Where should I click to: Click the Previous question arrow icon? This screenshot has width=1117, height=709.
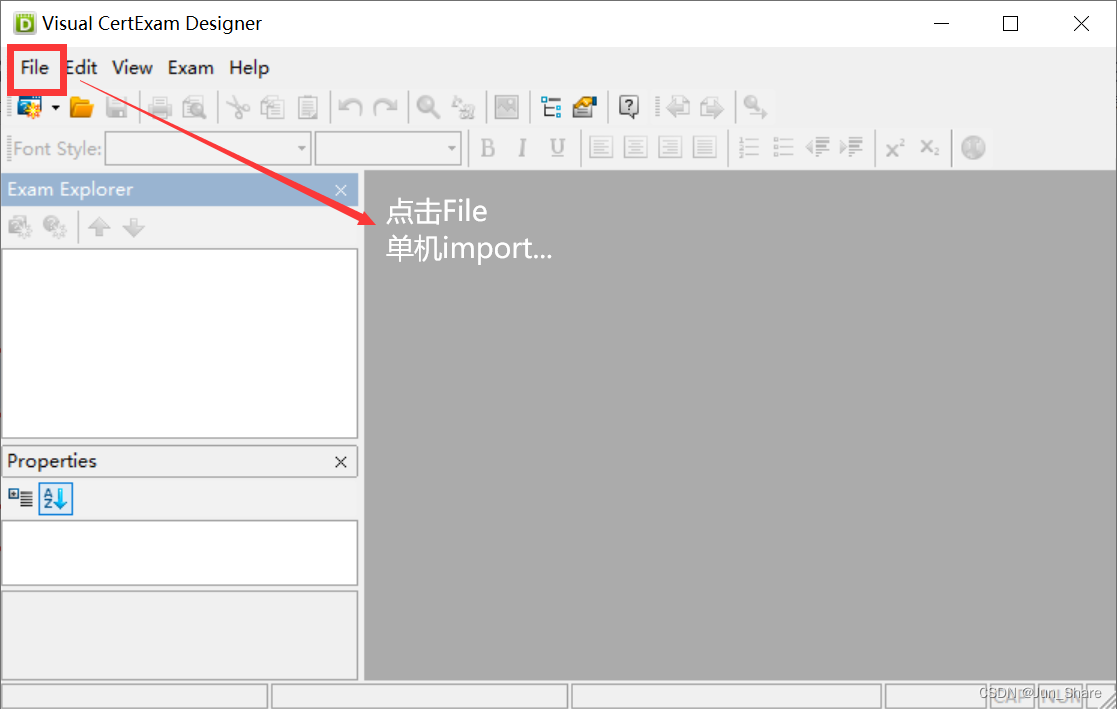[677, 108]
